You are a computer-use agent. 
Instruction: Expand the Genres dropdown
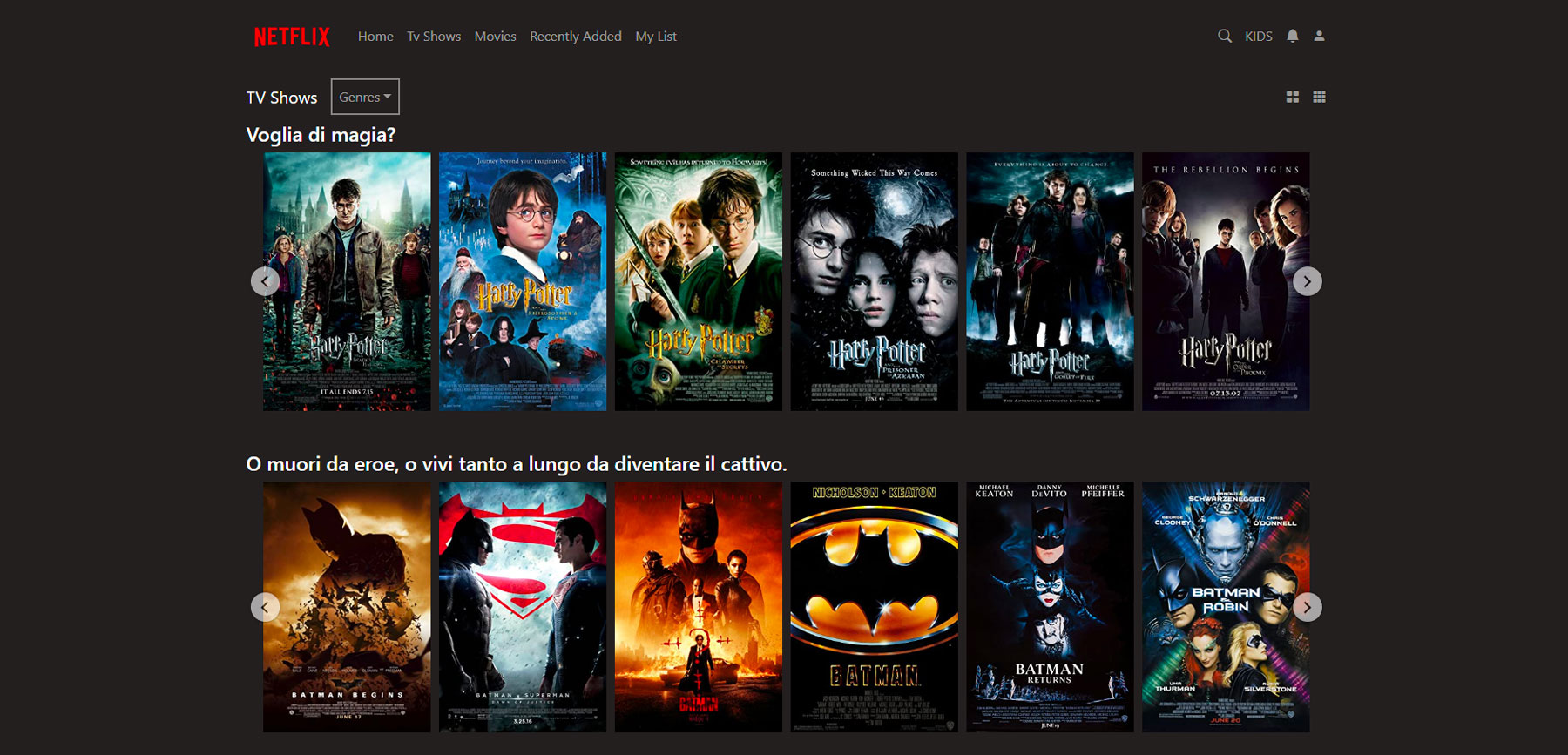point(365,97)
